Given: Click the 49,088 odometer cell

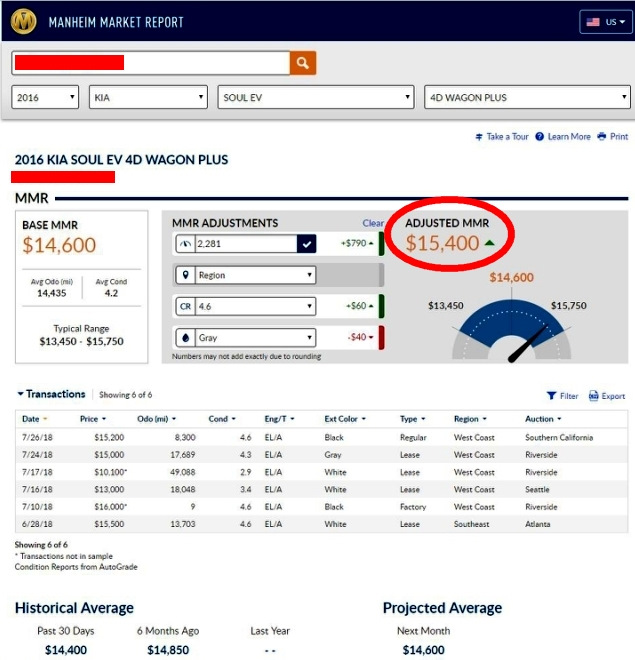Looking at the screenshot, I should click(183, 472).
